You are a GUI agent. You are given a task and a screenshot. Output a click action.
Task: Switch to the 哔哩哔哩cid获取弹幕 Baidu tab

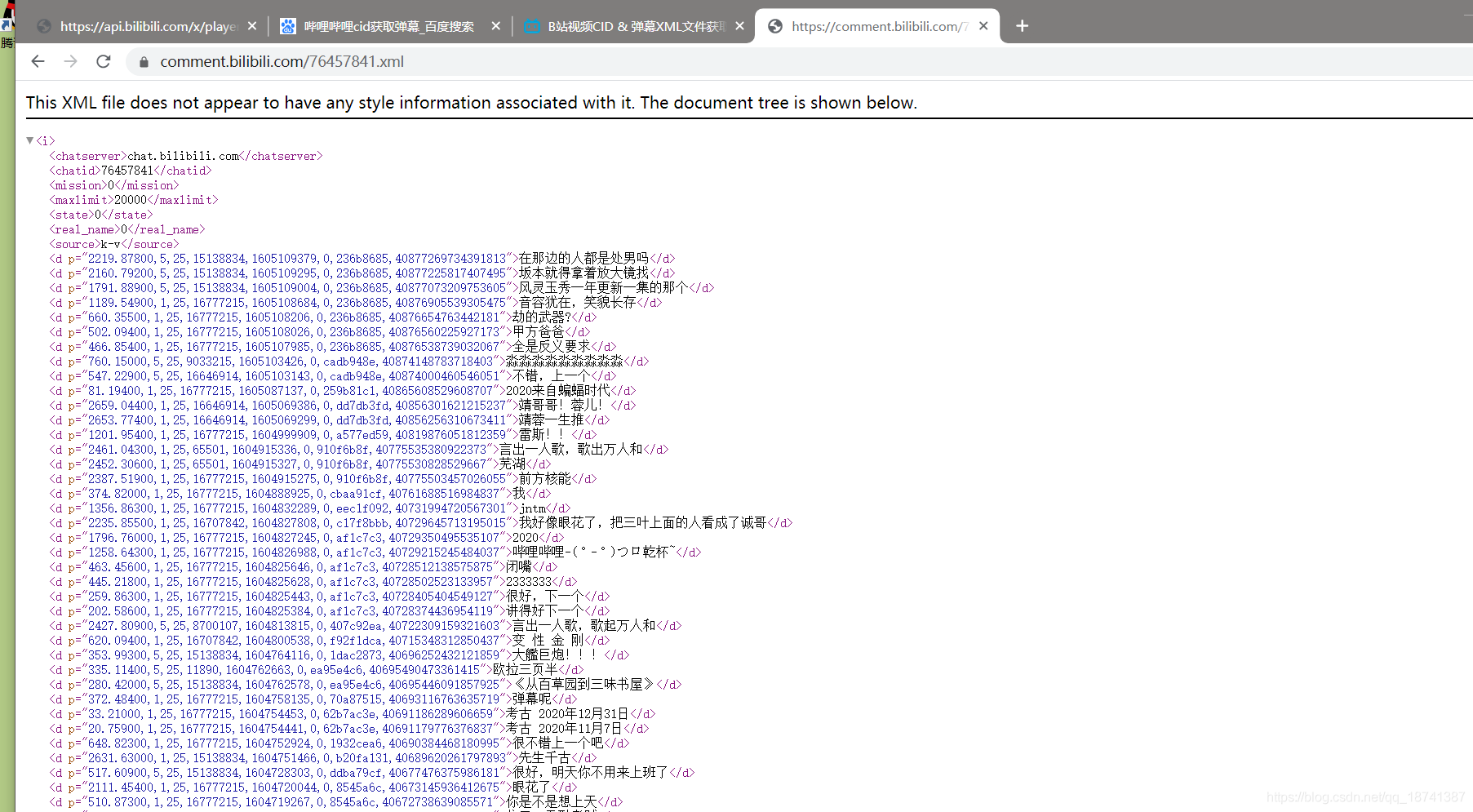pos(390,26)
